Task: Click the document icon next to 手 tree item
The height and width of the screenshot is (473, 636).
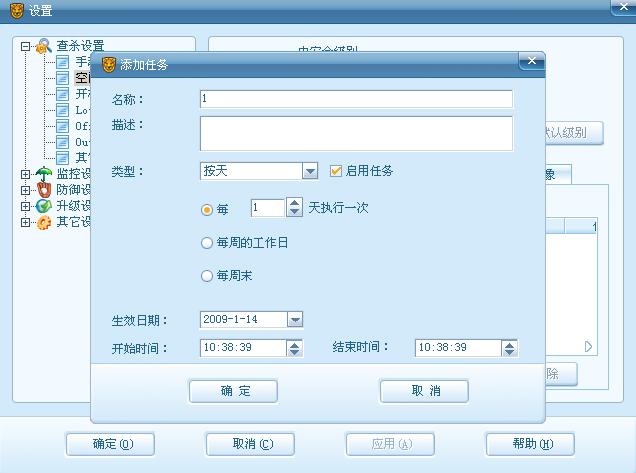Action: [62, 62]
